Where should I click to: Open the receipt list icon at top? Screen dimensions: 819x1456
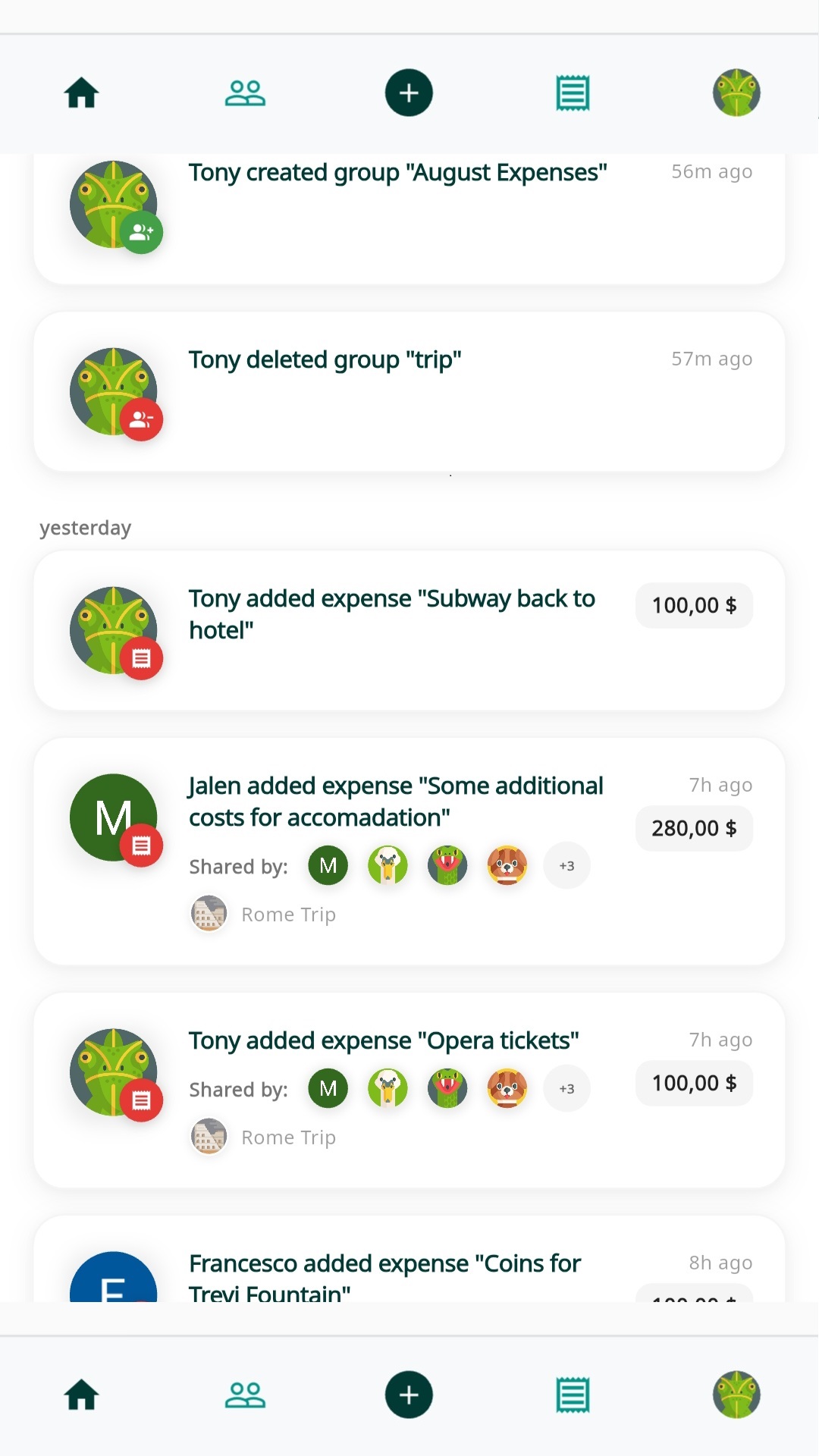point(573,93)
